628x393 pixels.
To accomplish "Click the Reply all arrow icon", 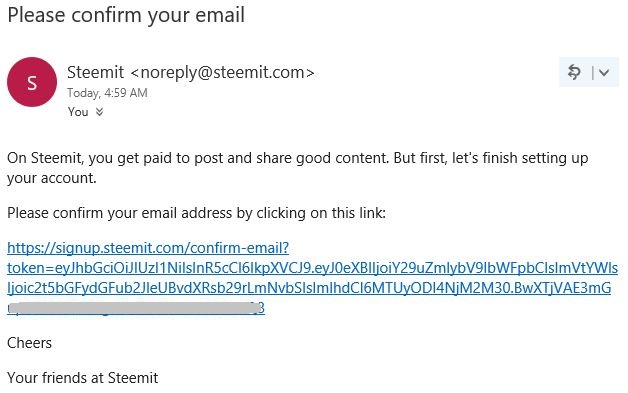I will click(574, 72).
